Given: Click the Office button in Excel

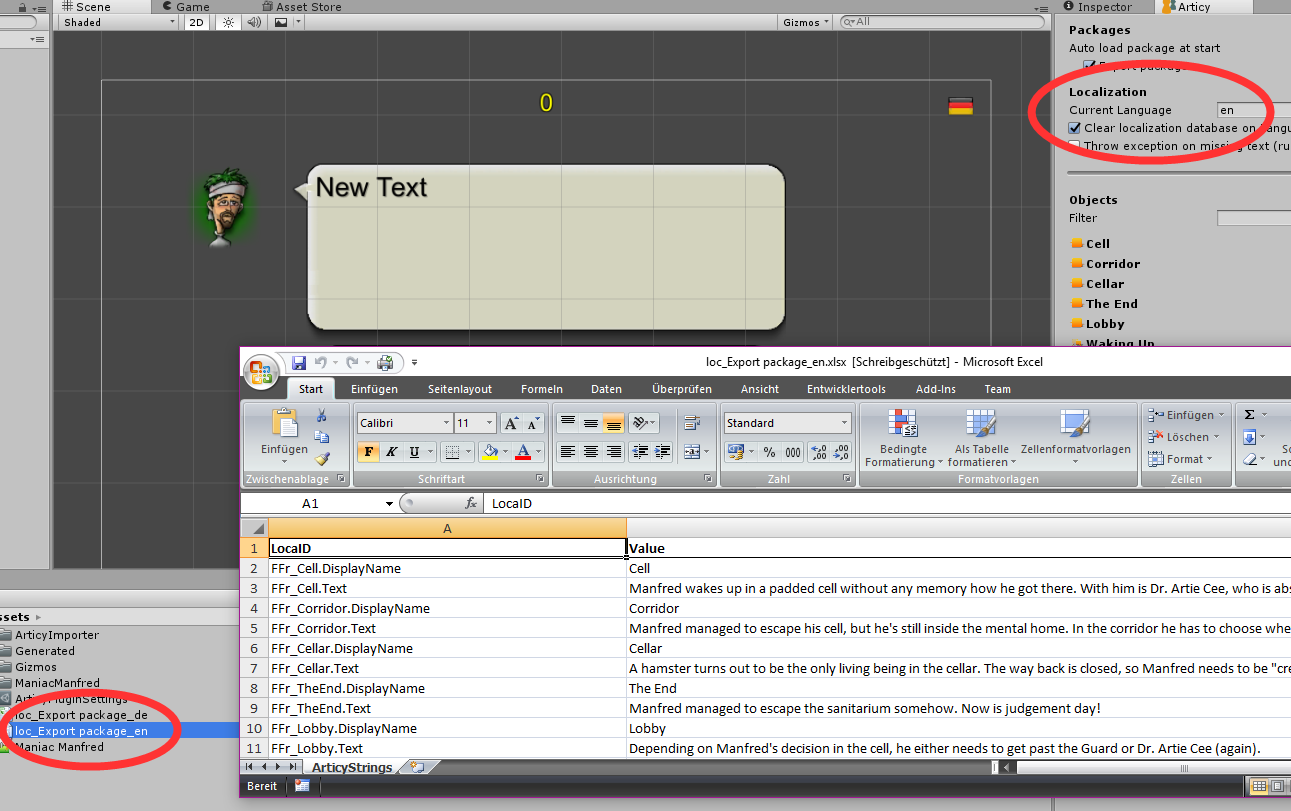Looking at the screenshot, I should 260,372.
